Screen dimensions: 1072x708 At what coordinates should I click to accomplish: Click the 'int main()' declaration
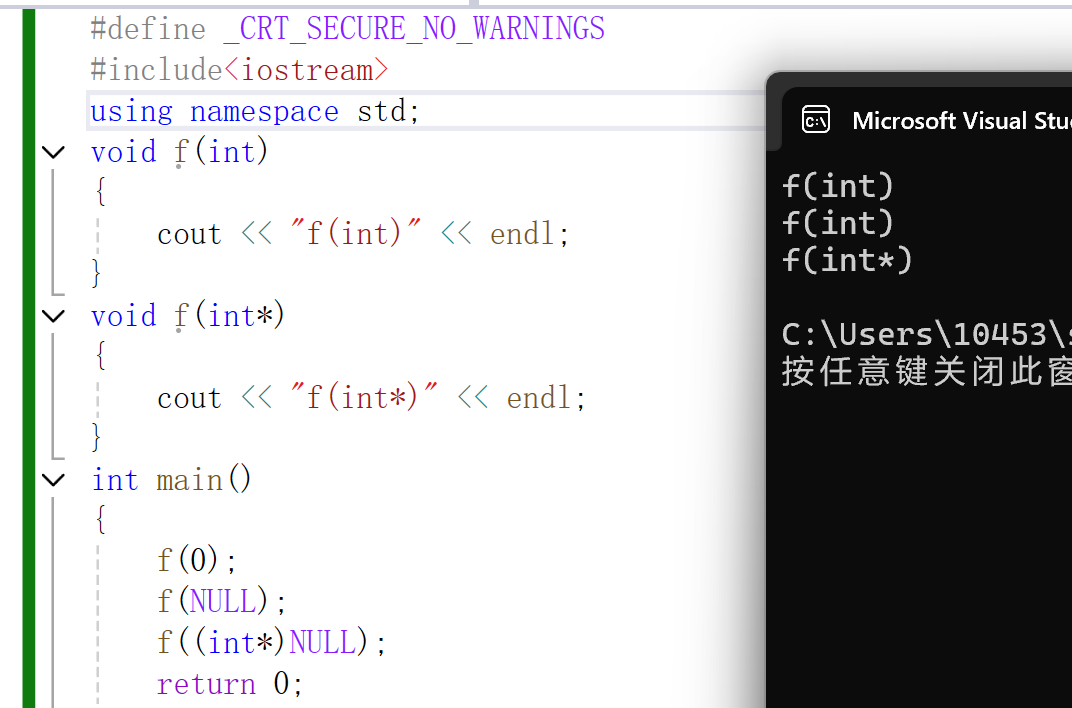171,480
